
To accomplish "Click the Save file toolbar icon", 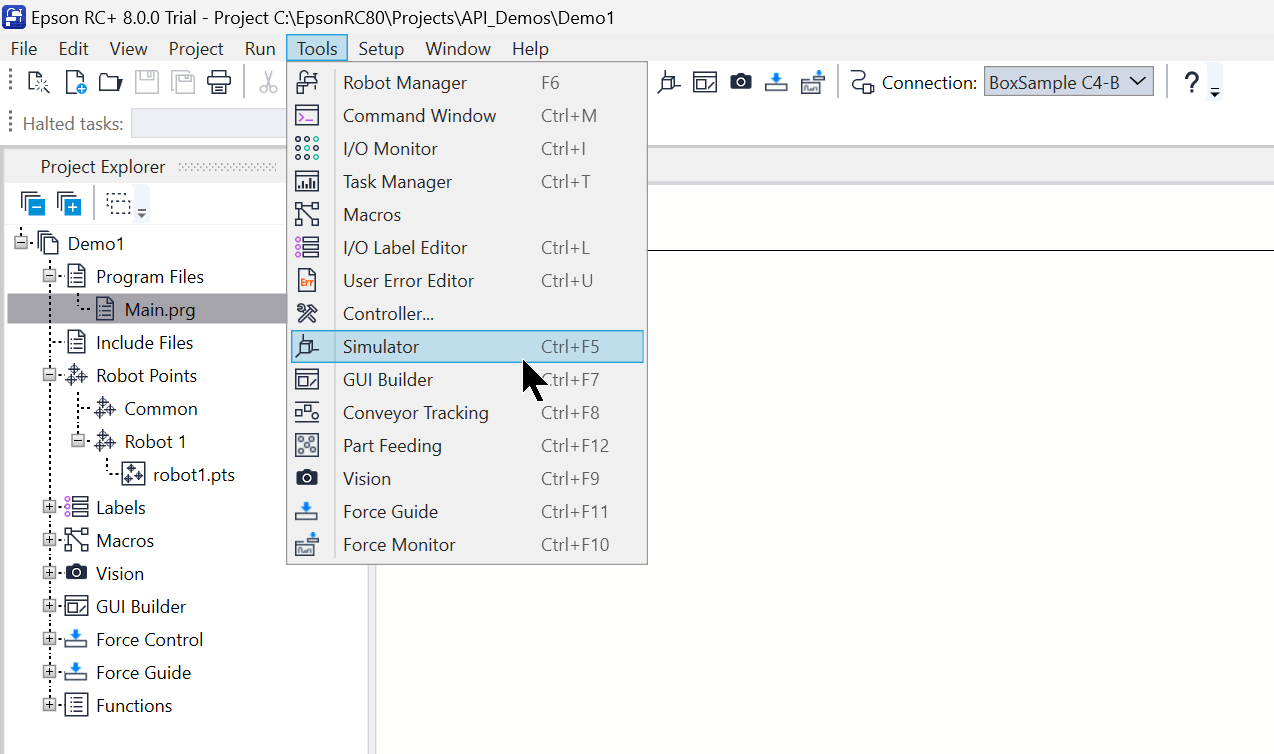I will pyautogui.click(x=147, y=83).
